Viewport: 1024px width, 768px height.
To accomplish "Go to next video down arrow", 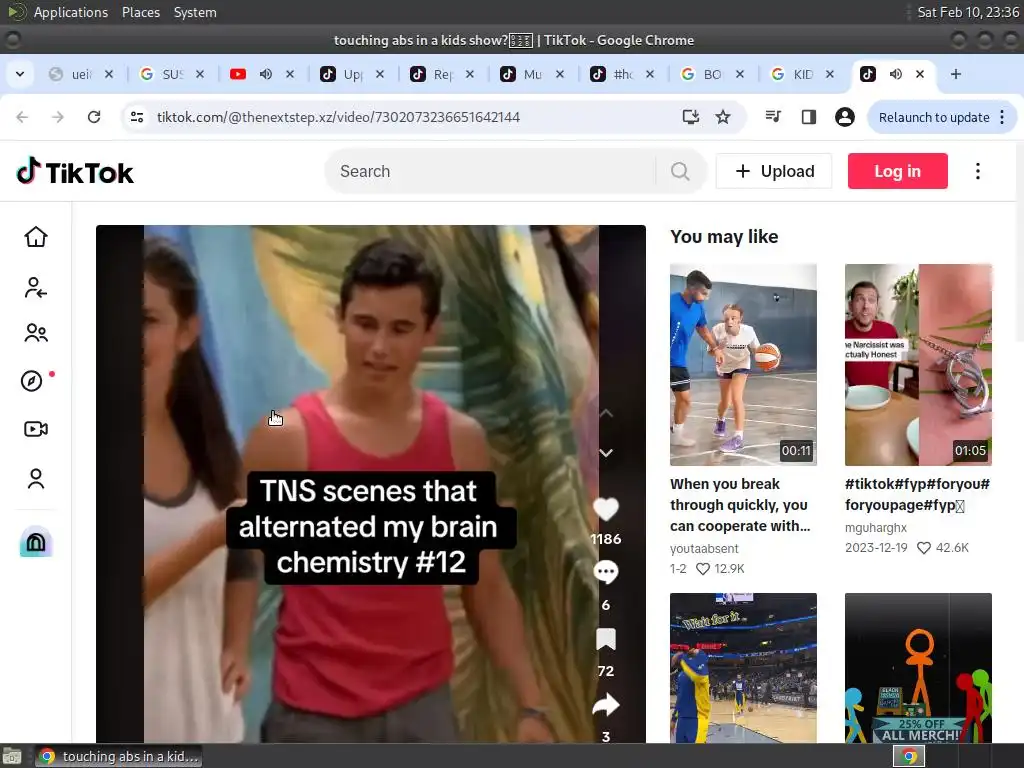I will 606,453.
